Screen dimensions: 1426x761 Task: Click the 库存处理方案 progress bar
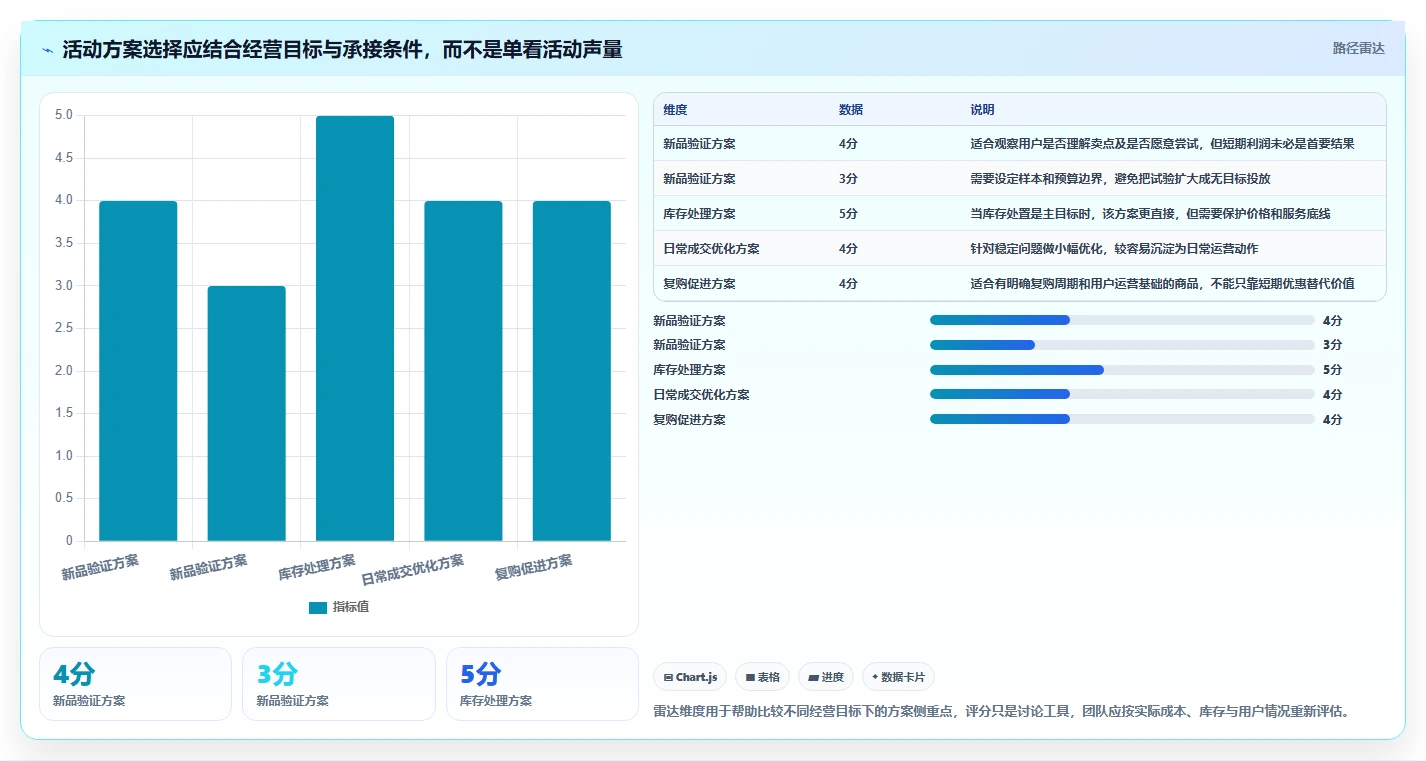tap(1122, 370)
